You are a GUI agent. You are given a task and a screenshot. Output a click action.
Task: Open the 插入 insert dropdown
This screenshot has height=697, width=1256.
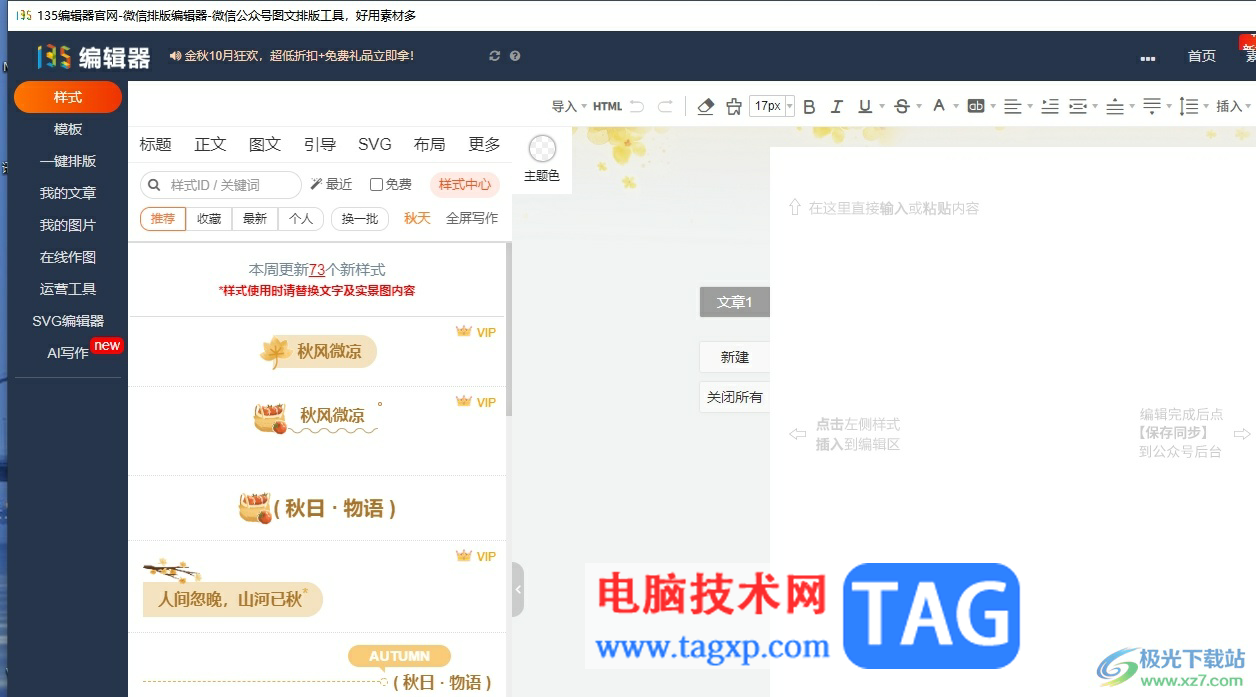(x=1234, y=106)
